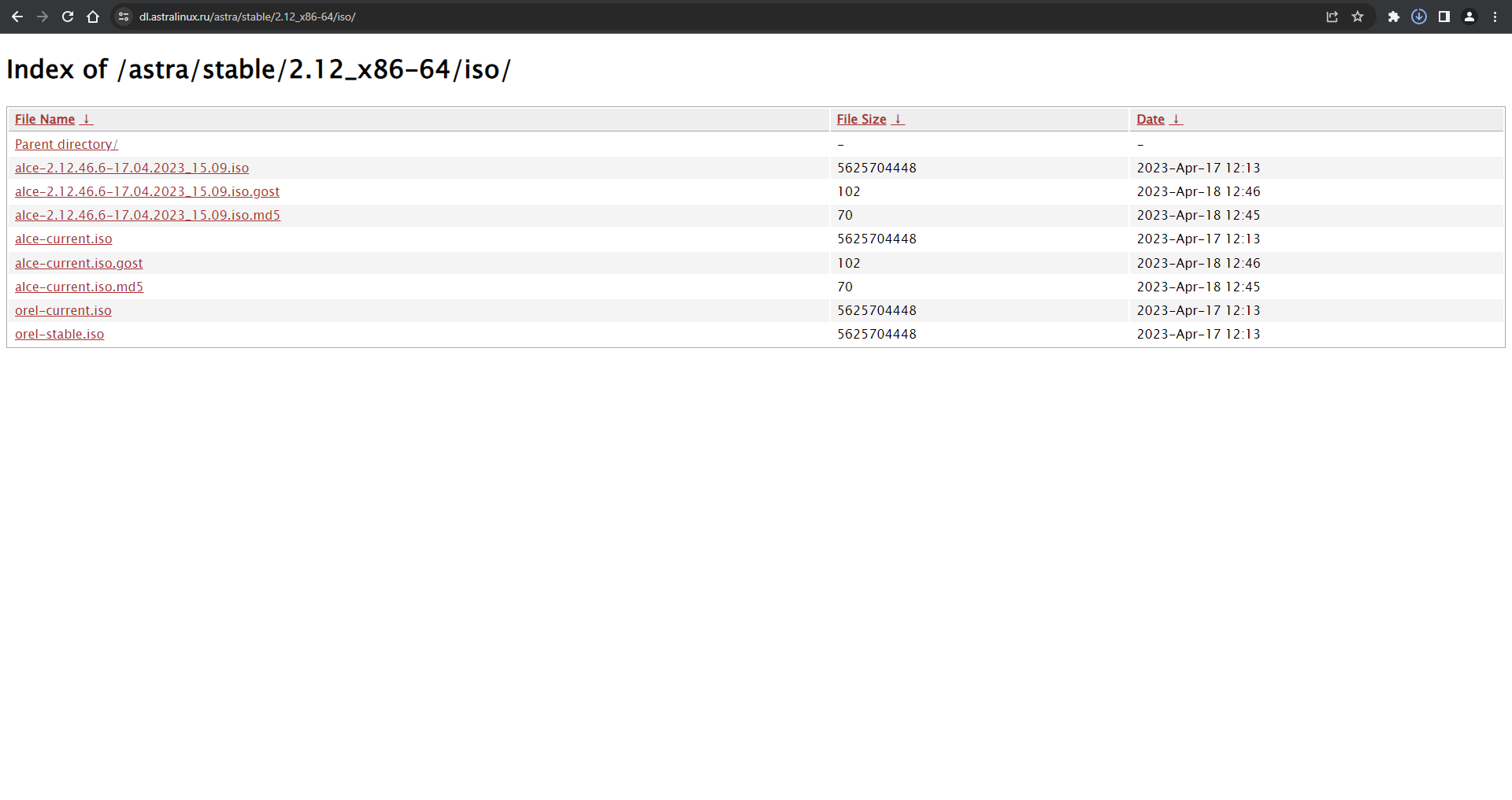Open the extensions puzzle icon
Image resolution: width=1512 pixels, height=800 pixels.
[x=1394, y=17]
